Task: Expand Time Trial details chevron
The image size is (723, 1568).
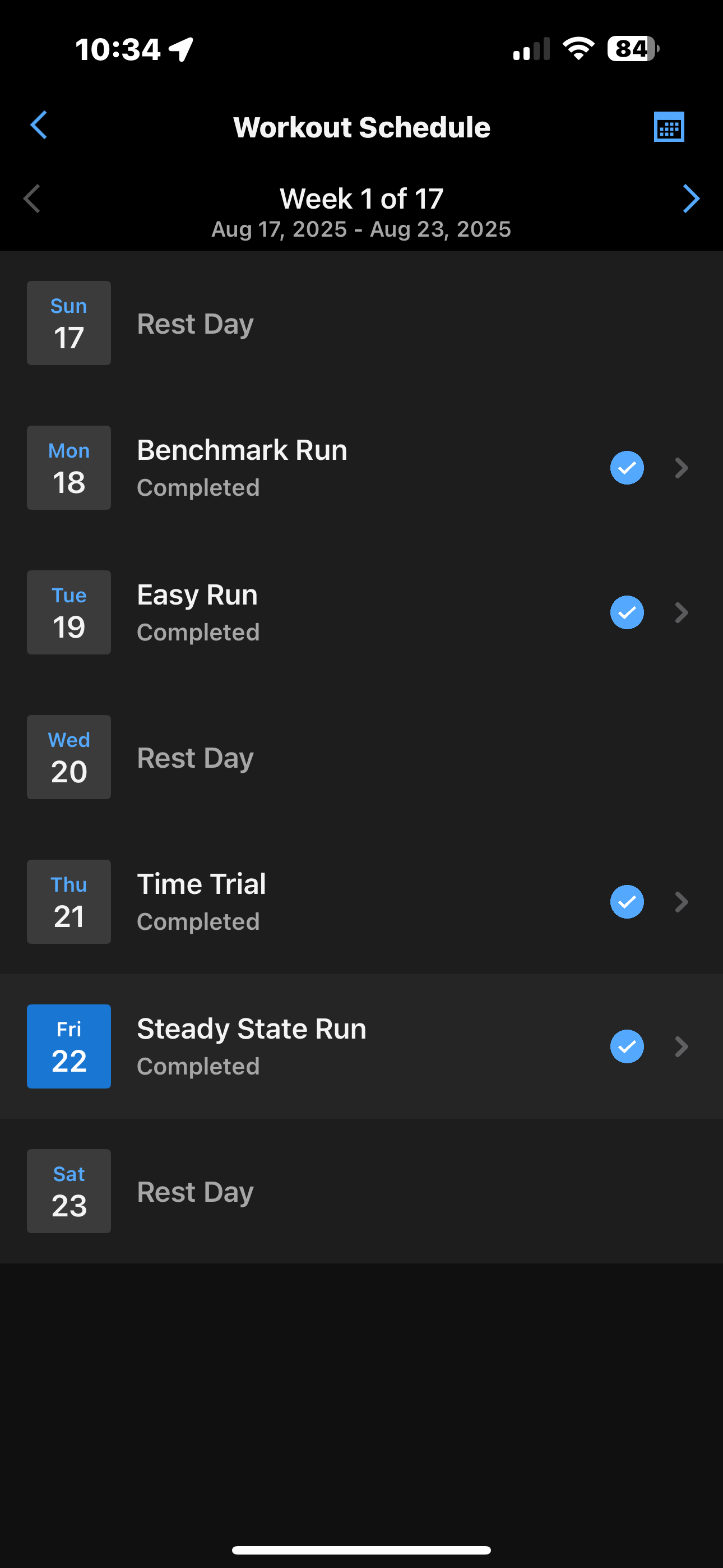Action: coord(682,902)
